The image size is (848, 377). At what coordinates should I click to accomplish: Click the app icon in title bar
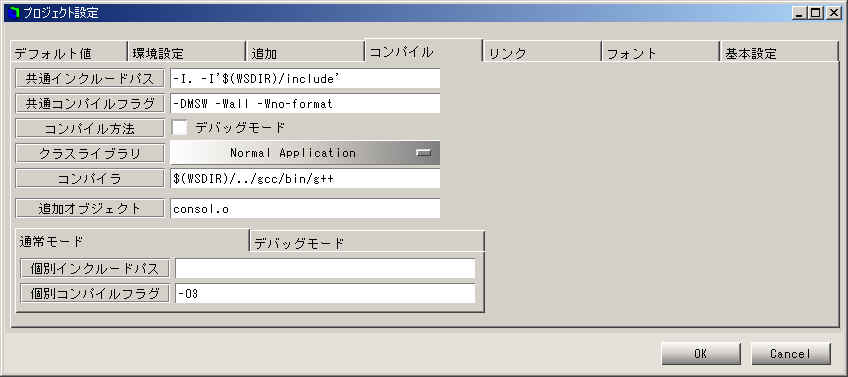pos(14,13)
